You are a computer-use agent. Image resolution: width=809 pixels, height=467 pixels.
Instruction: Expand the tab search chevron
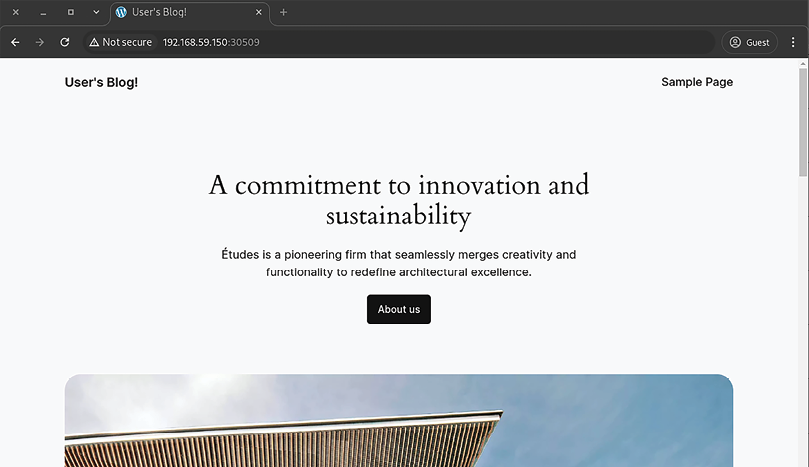pos(96,12)
